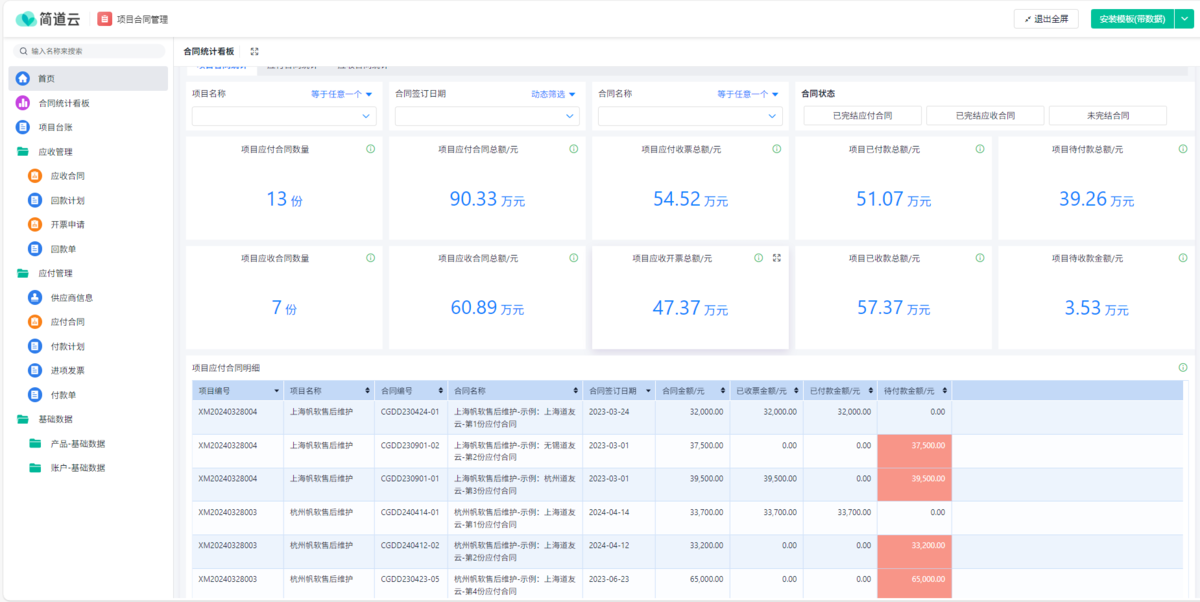Click the 项目合同管理 app icon in header
The height and width of the screenshot is (602, 1200).
[104, 19]
